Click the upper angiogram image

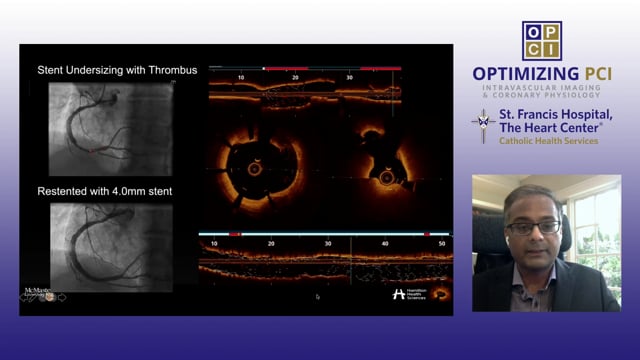[111, 129]
